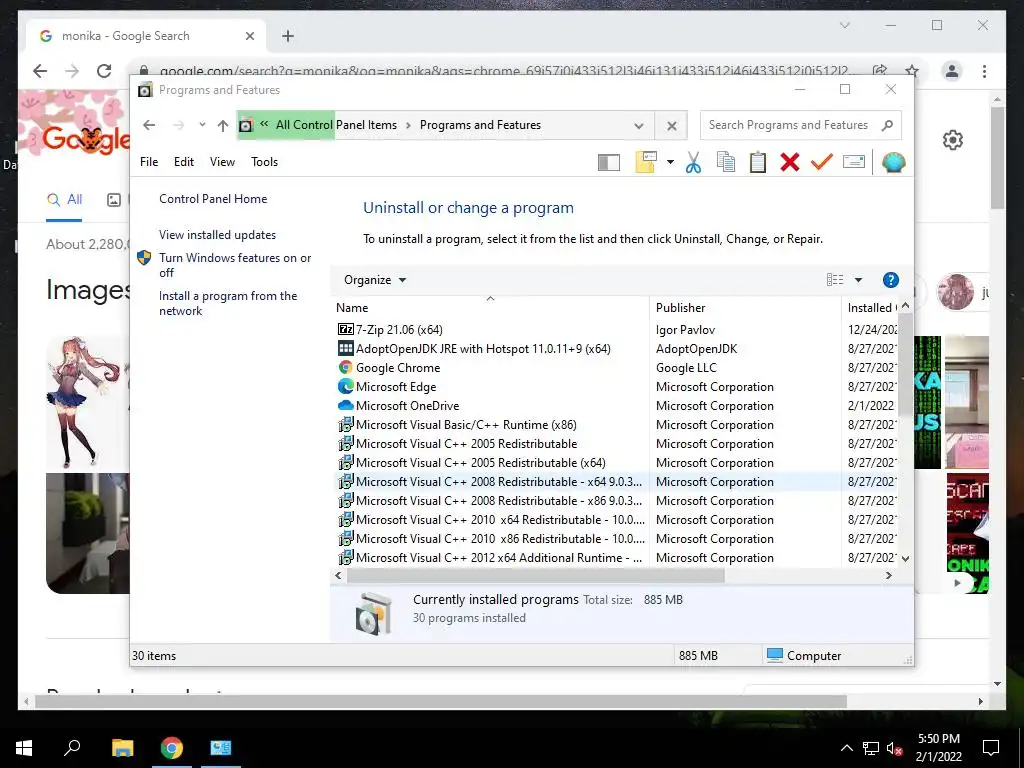Open View installed updates link
Image resolution: width=1024 pixels, height=768 pixels.
[x=217, y=234]
